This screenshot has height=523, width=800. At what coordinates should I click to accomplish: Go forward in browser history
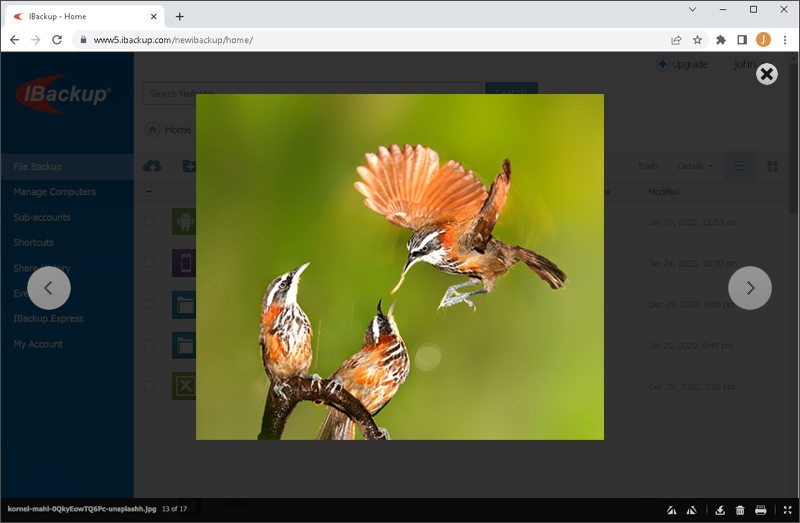(36, 40)
